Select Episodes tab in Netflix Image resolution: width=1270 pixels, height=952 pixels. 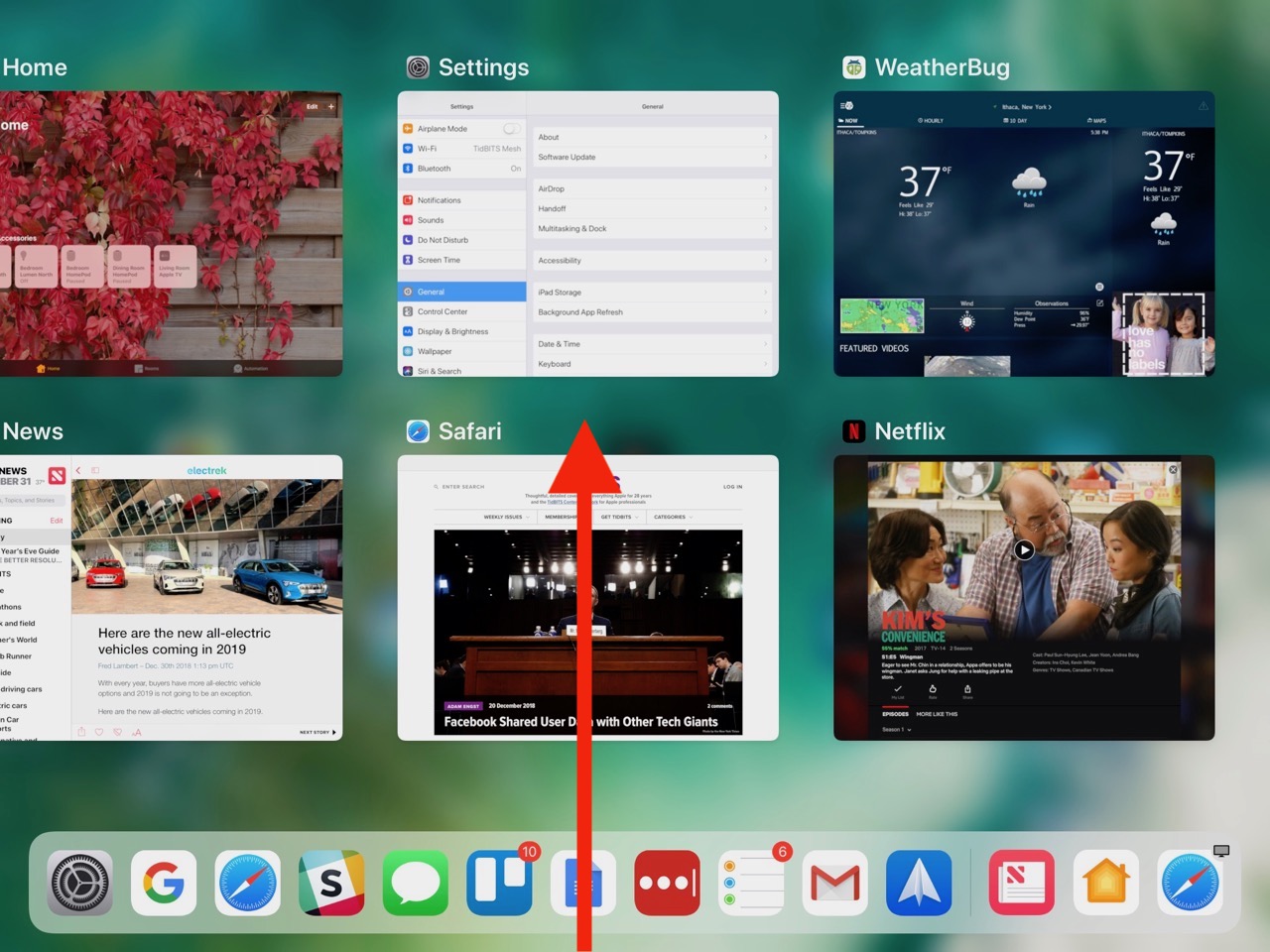tap(896, 714)
